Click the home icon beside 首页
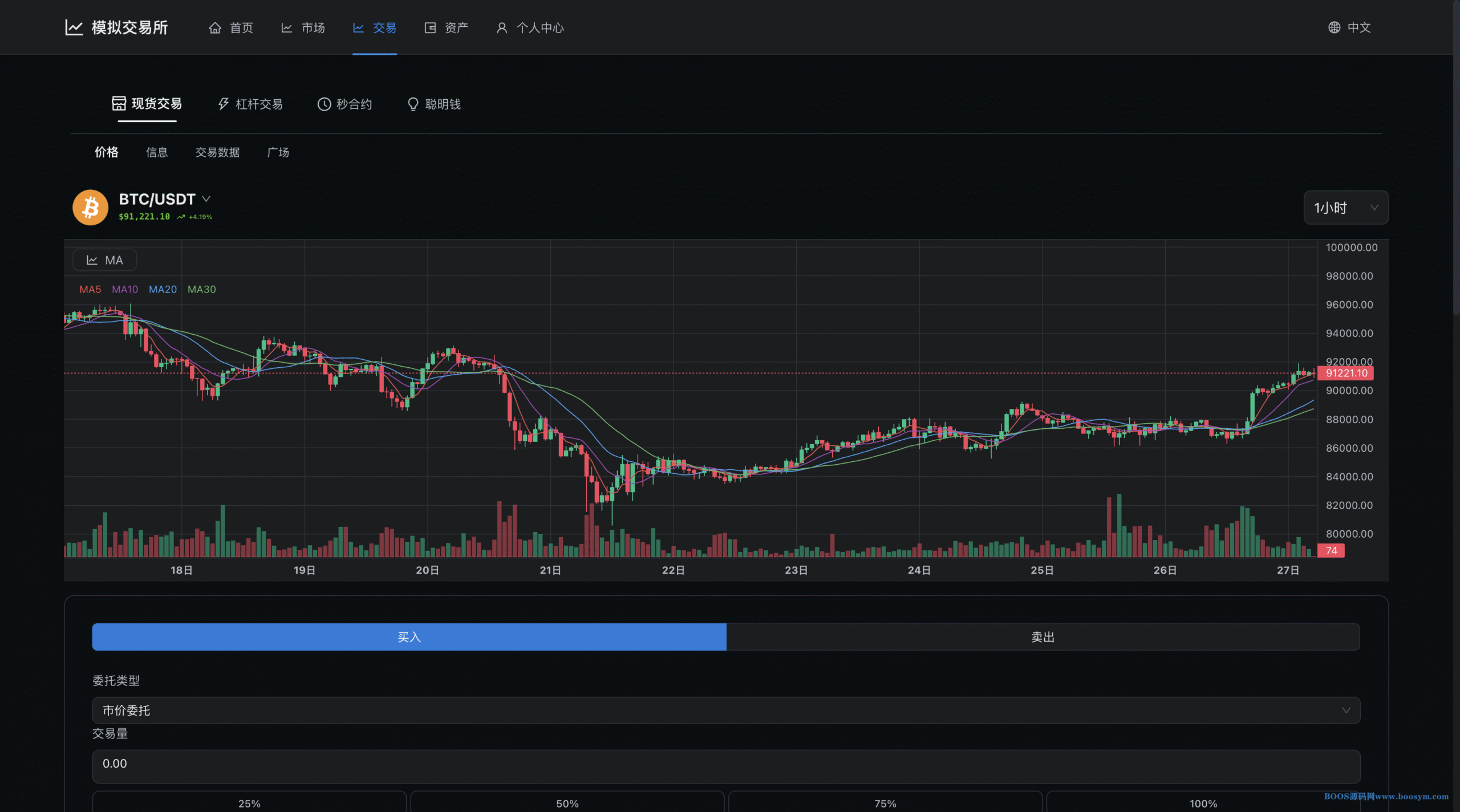Screen dimensions: 1460x812 215,28
